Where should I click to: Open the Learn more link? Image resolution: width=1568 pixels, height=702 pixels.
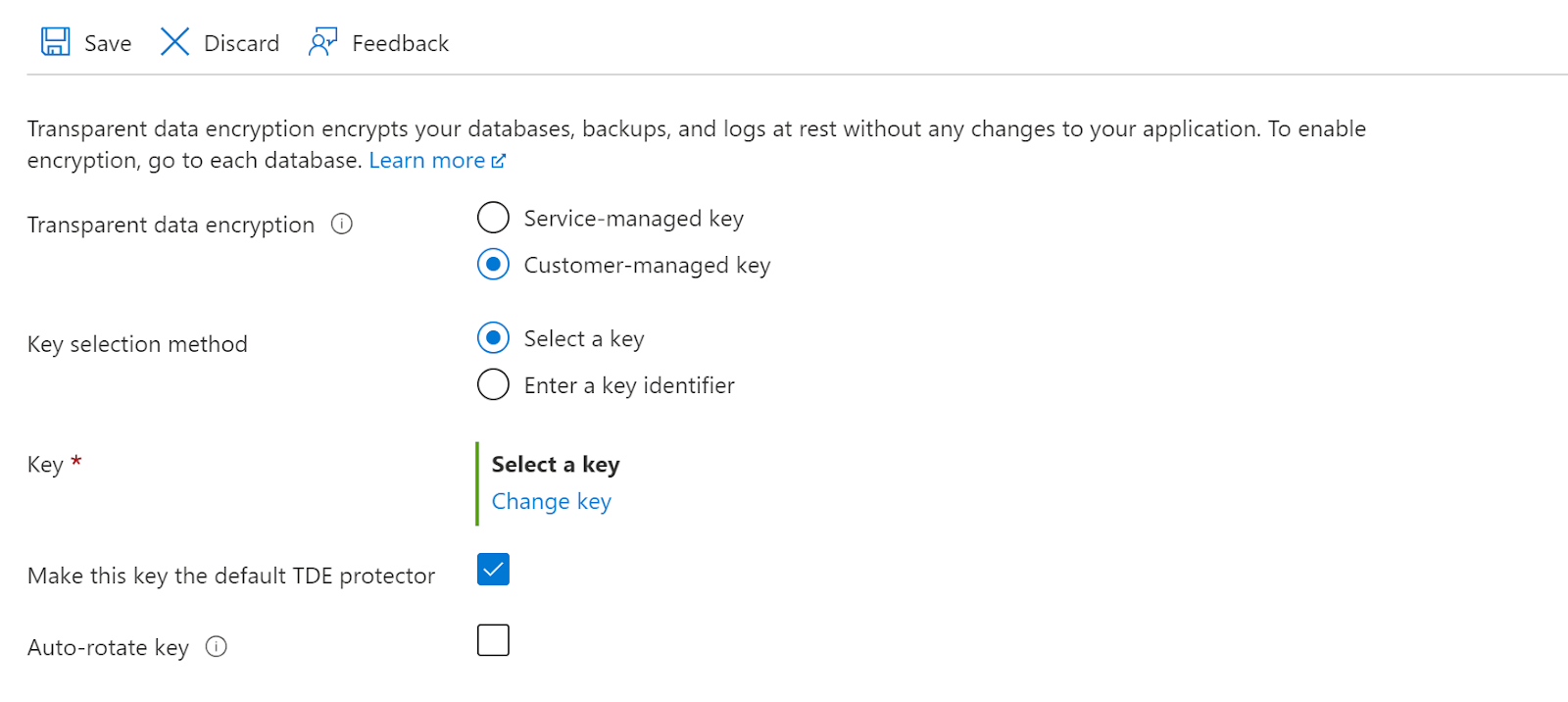[x=426, y=161]
